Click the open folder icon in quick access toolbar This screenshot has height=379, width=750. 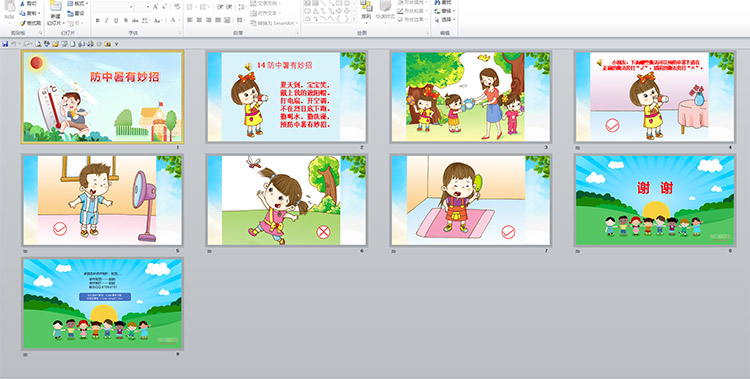pos(55,44)
